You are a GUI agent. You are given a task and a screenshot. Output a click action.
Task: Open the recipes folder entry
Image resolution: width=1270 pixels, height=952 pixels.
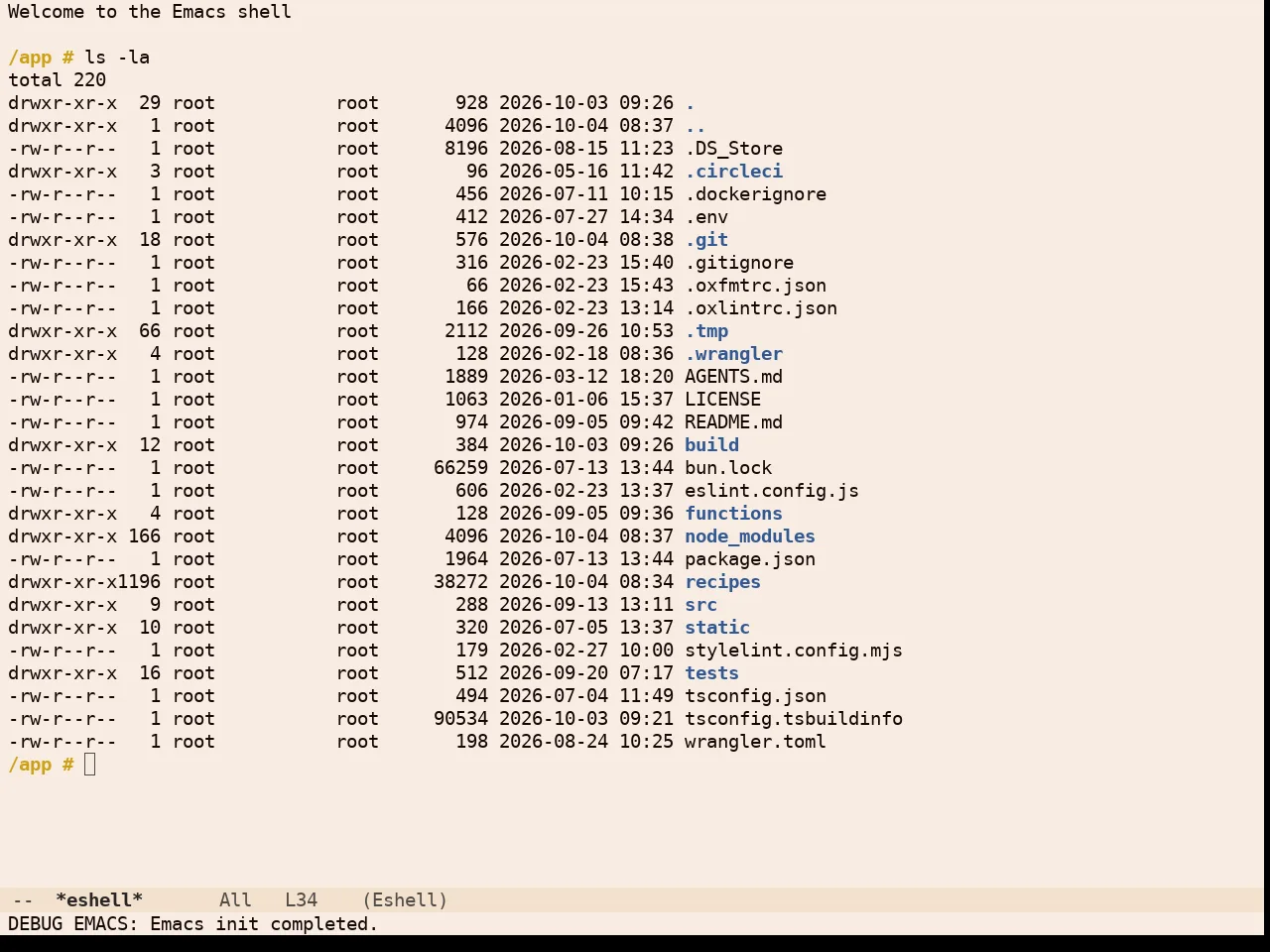[723, 582]
